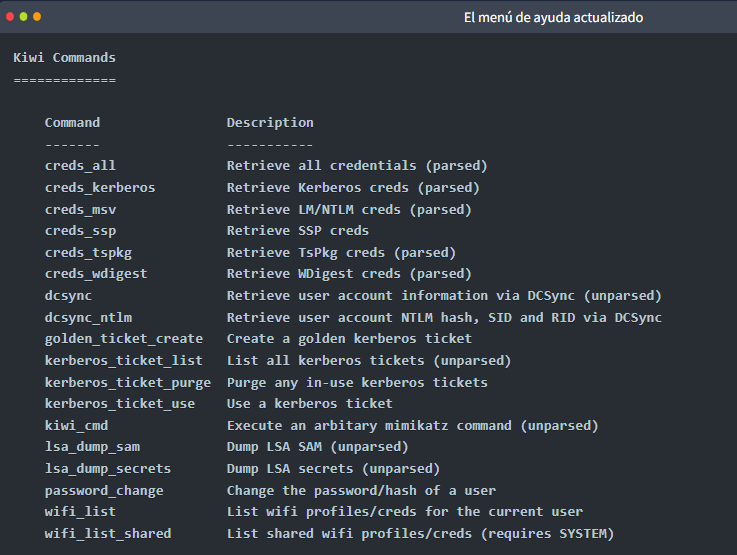The height and width of the screenshot is (555, 737).
Task: Select the kerberos_ticket_purge command
Action: click(127, 383)
